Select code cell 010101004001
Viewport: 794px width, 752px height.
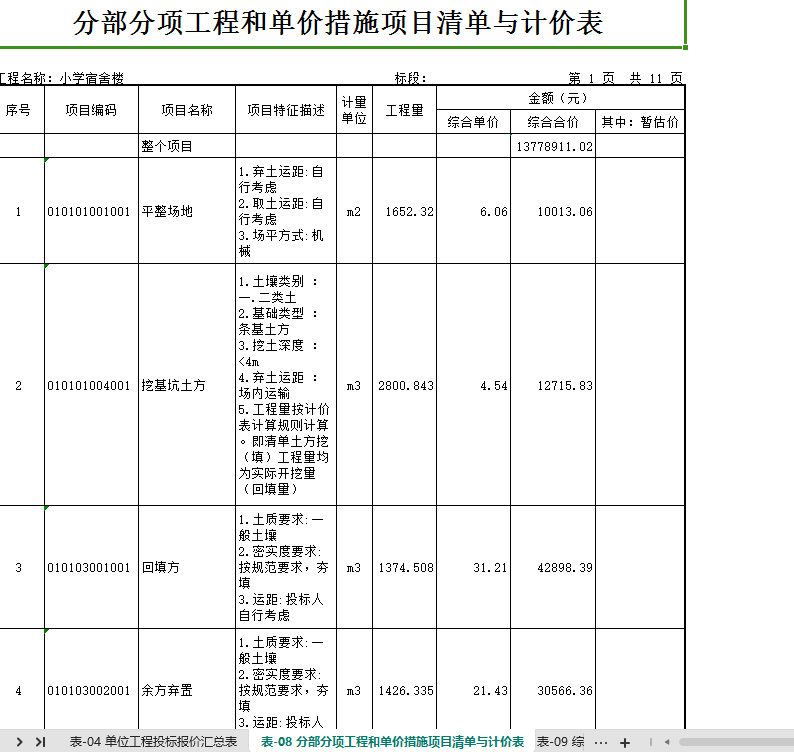click(x=91, y=385)
